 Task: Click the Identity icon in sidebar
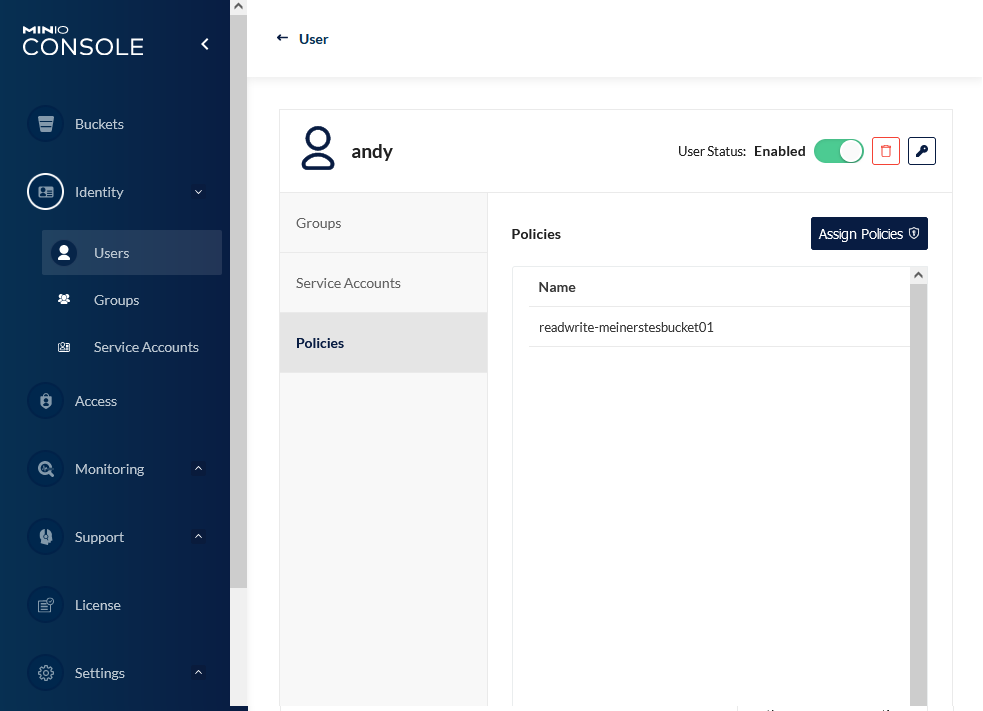[45, 192]
